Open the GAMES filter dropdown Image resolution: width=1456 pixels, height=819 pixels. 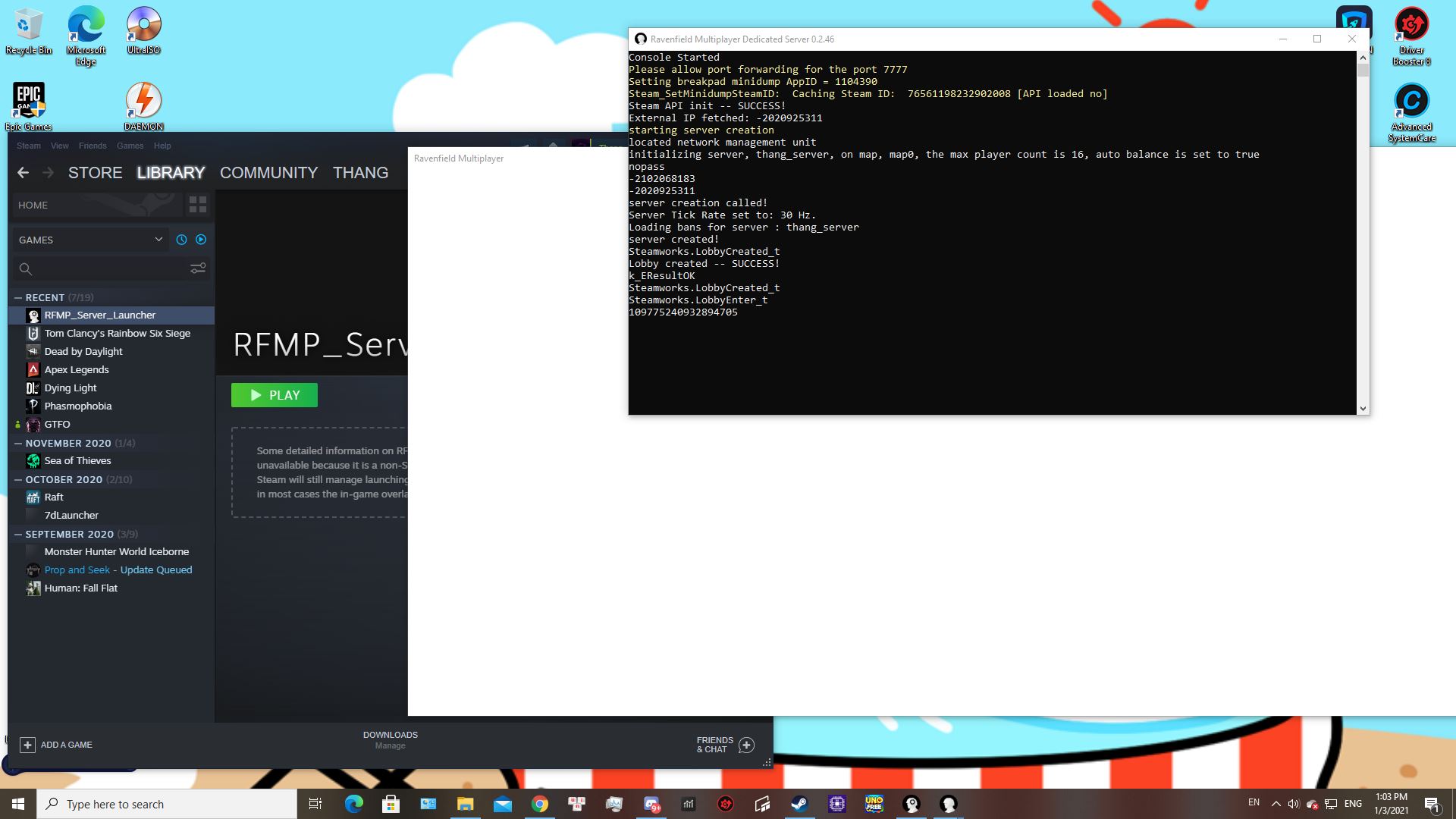click(x=158, y=240)
